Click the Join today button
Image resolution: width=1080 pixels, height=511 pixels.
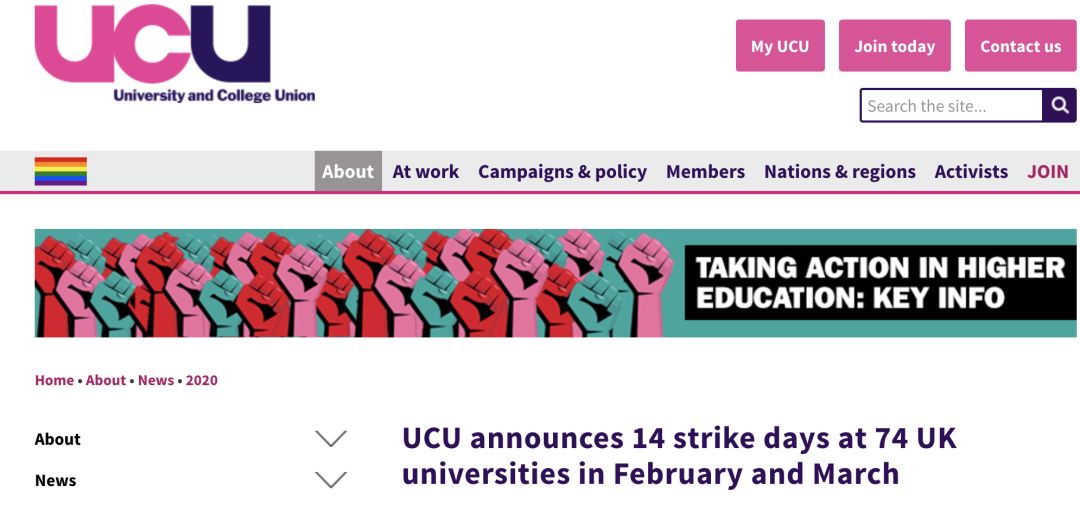coord(894,45)
